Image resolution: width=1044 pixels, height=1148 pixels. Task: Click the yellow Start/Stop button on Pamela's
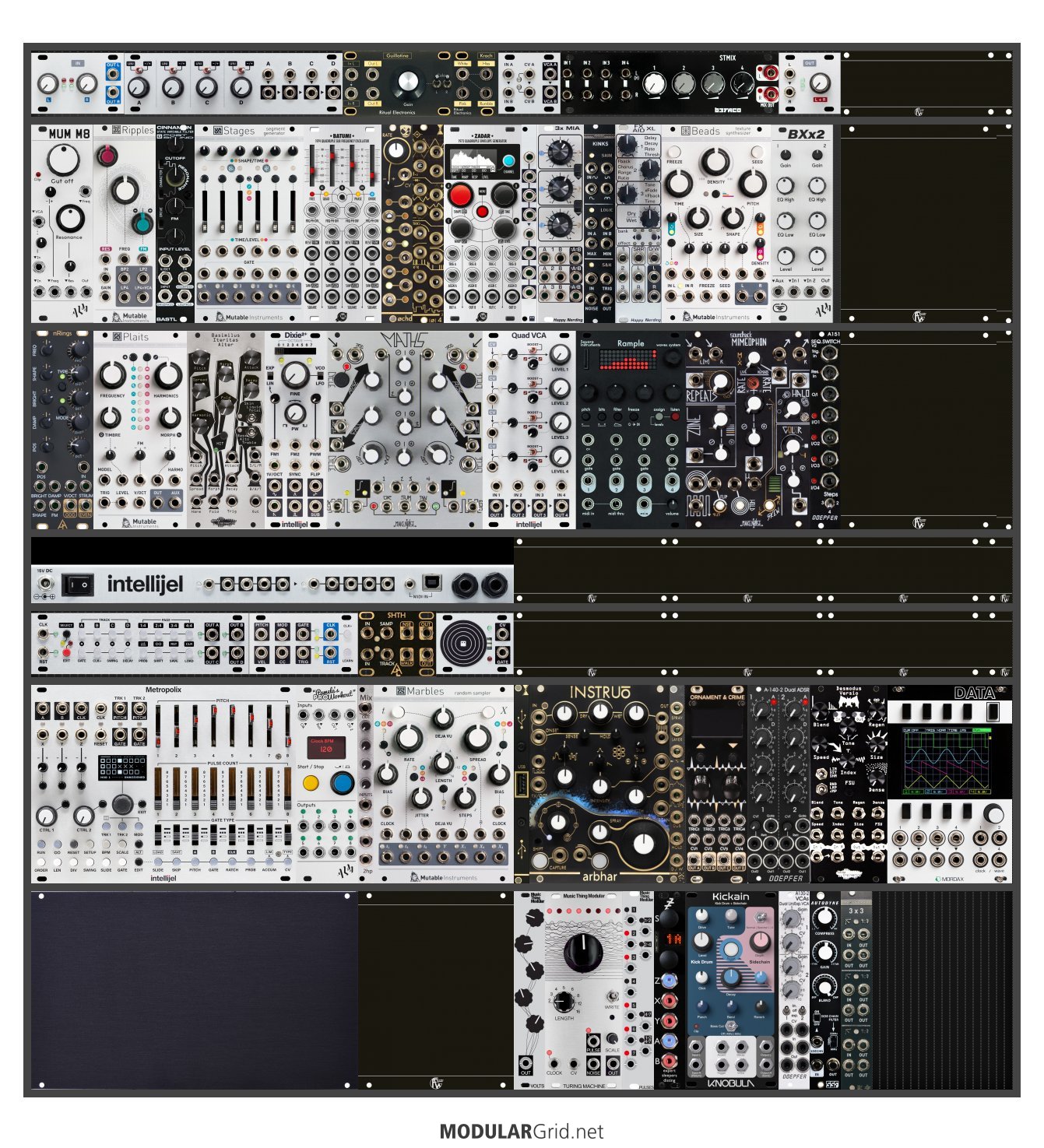(311, 783)
